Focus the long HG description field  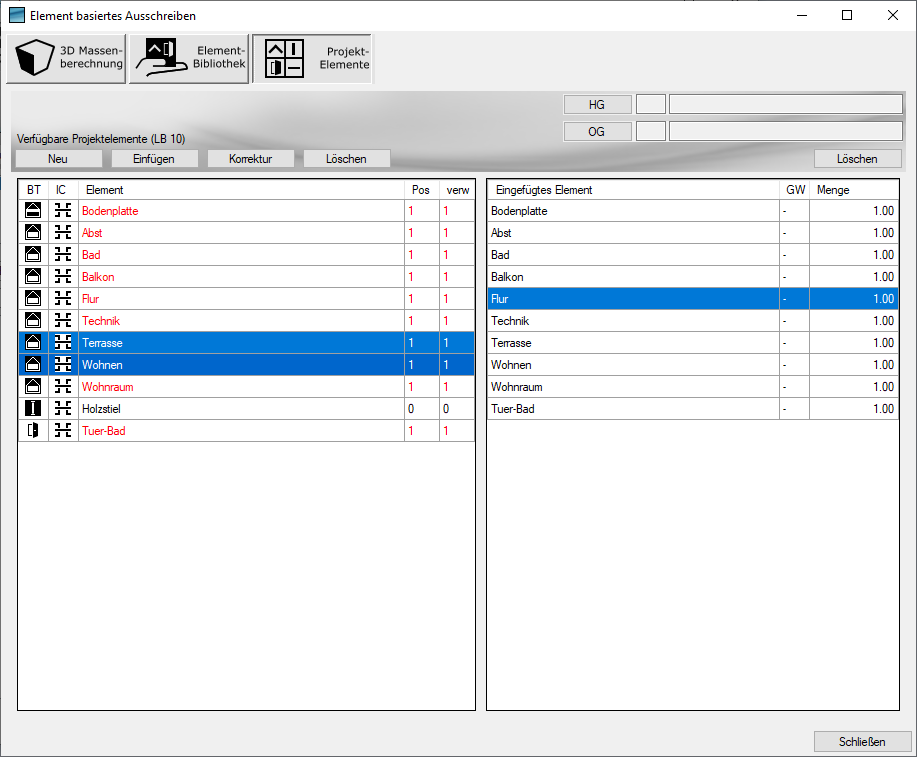[x=785, y=105]
